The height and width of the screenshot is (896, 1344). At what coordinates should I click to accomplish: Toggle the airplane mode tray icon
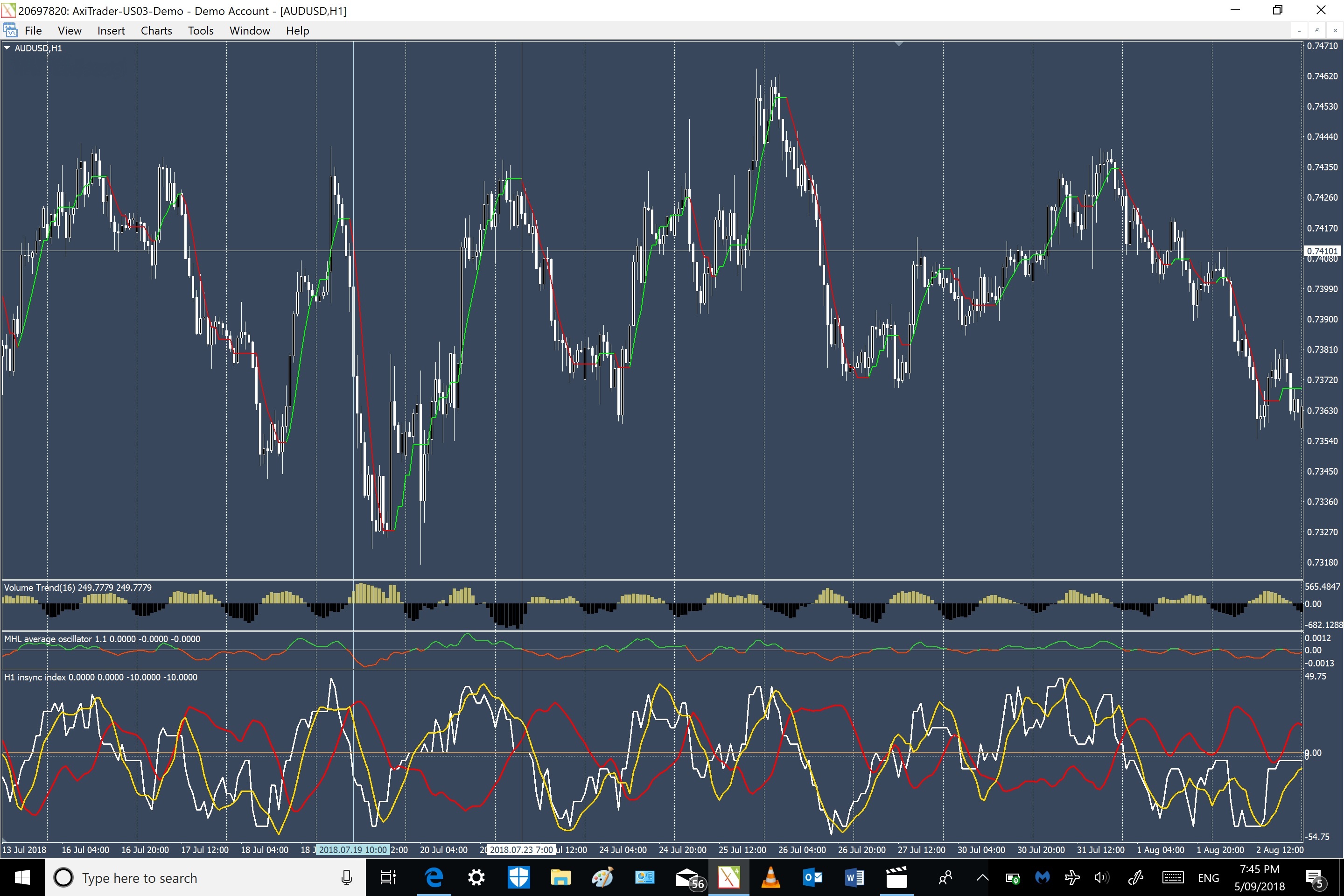[1072, 877]
